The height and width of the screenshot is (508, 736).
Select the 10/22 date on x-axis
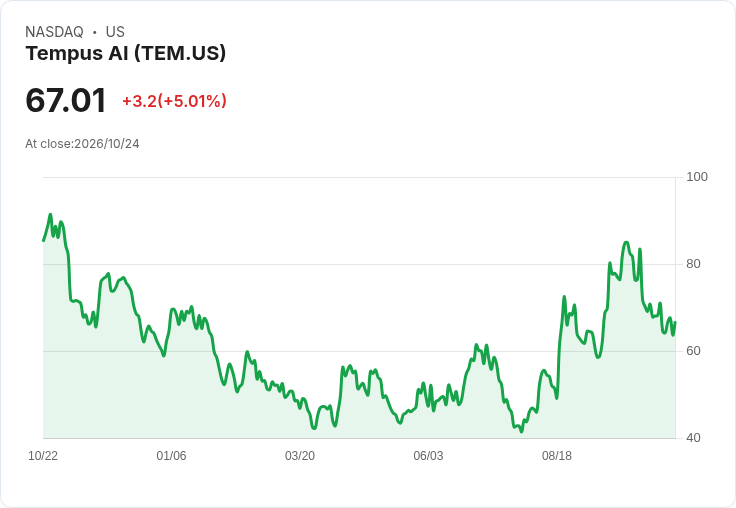(43, 456)
